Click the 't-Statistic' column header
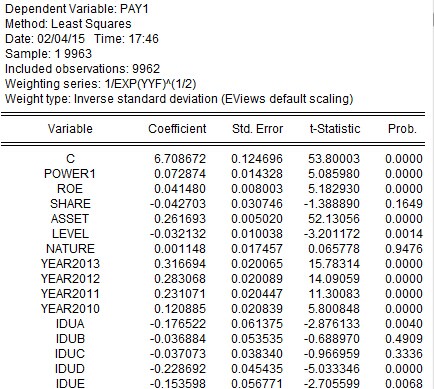 pyautogui.click(x=335, y=129)
